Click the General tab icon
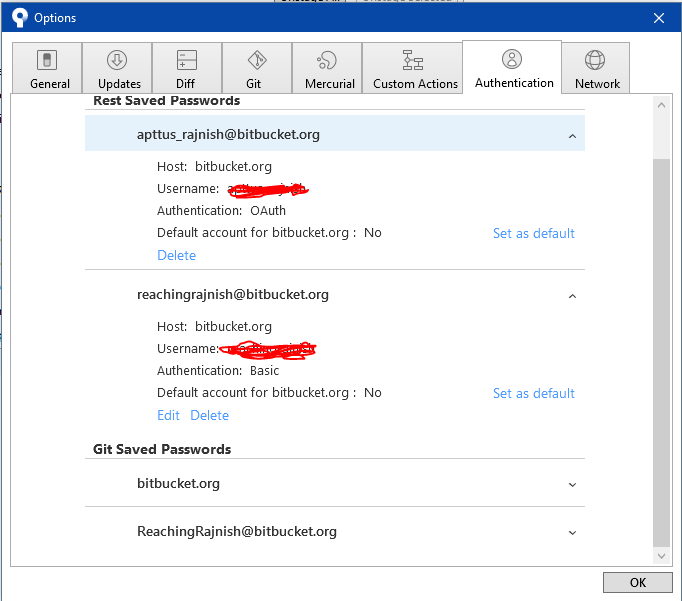Image resolution: width=682 pixels, height=601 pixels. pos(47,60)
